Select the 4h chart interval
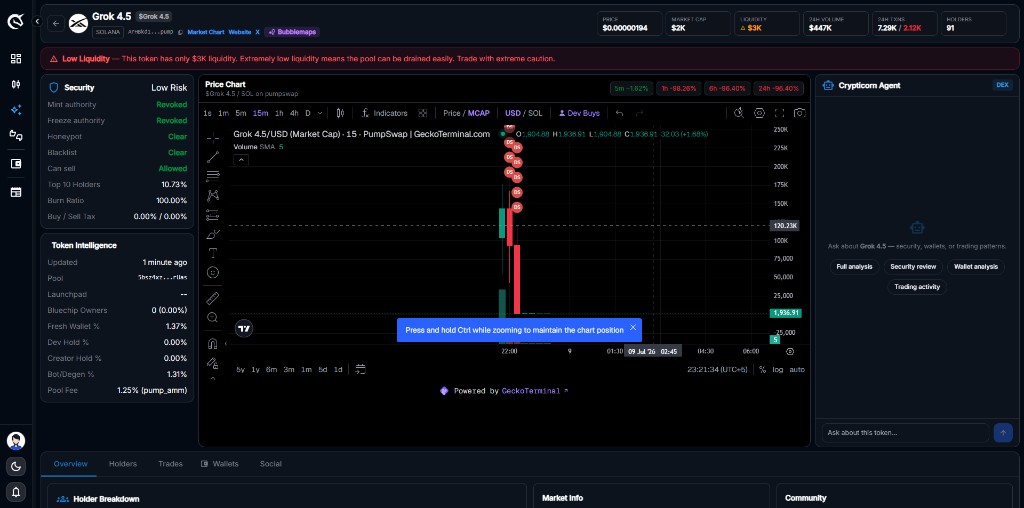This screenshot has width=1024, height=508. tap(295, 113)
